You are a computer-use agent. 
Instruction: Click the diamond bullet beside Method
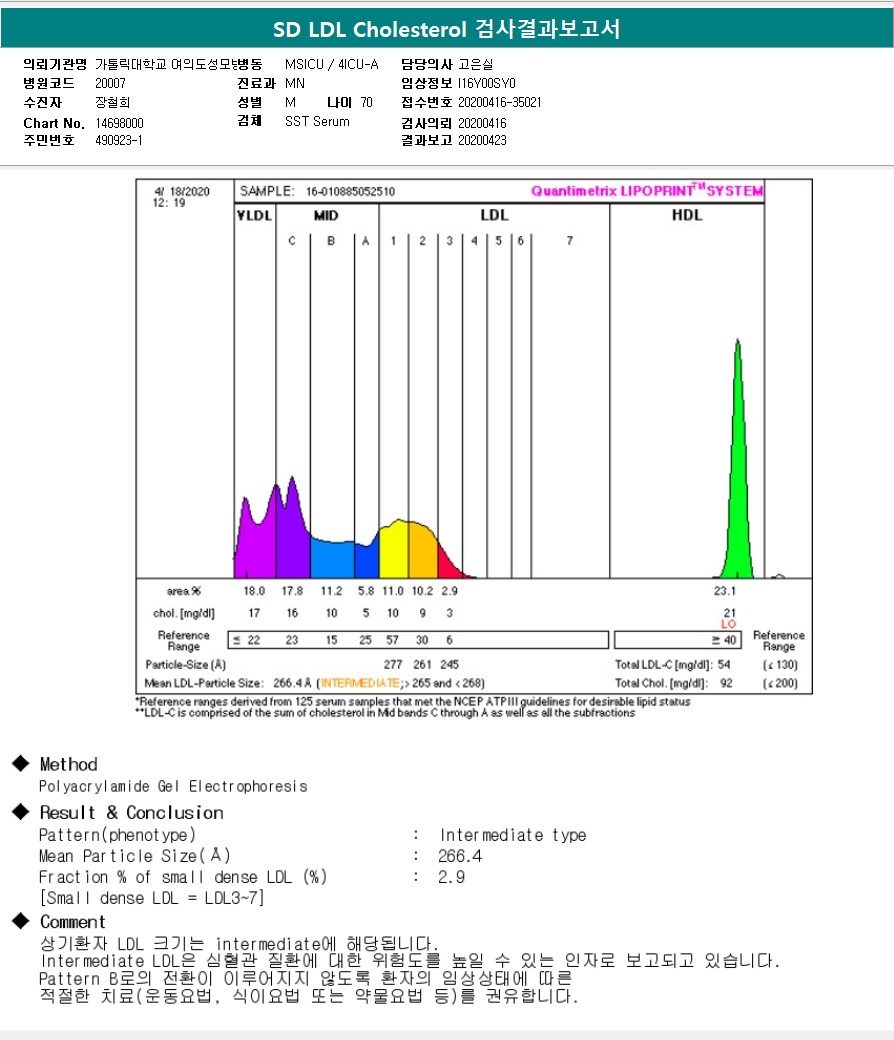point(21,764)
